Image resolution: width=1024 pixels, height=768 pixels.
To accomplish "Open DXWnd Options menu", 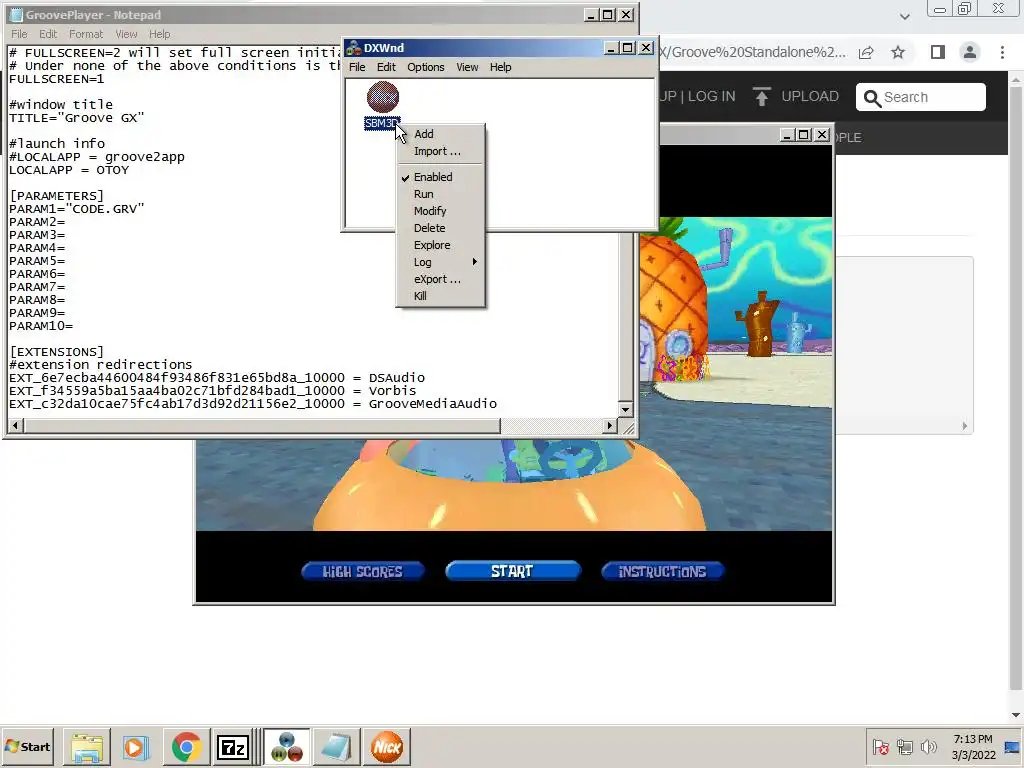I will pos(426,67).
